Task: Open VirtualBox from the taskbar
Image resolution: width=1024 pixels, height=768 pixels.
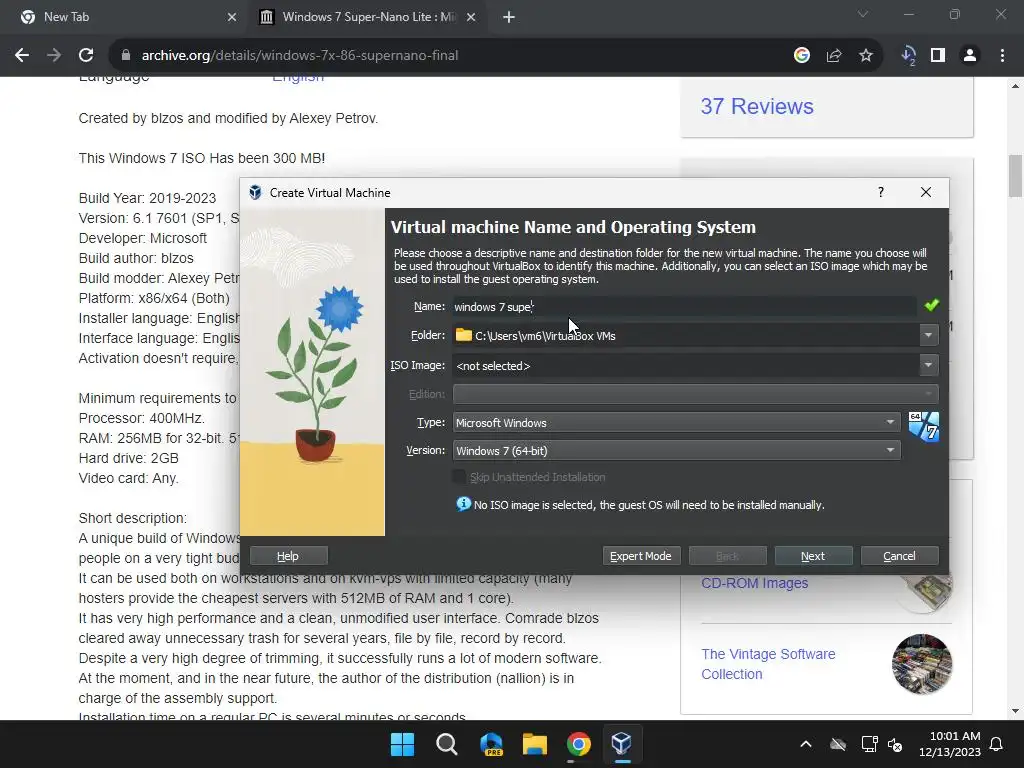Action: click(622, 744)
